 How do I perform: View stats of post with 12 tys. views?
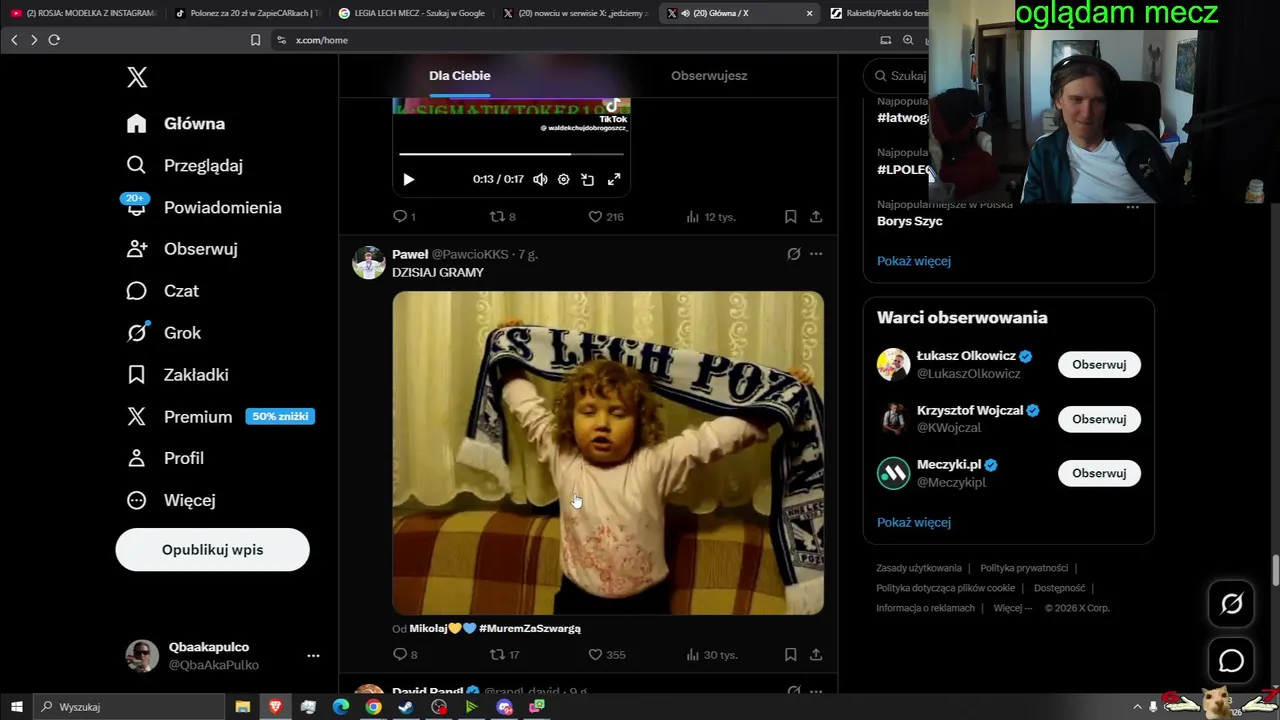[712, 216]
